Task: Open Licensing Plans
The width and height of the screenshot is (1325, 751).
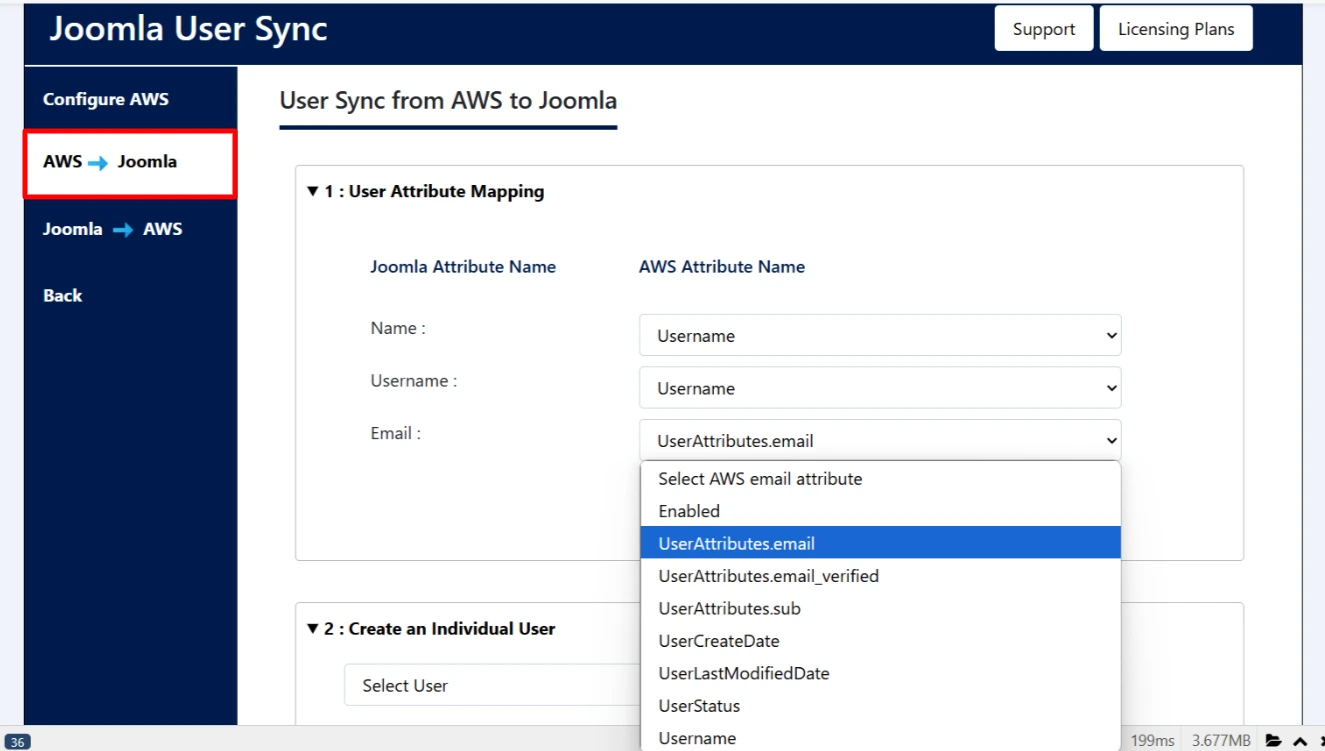Action: (1176, 29)
